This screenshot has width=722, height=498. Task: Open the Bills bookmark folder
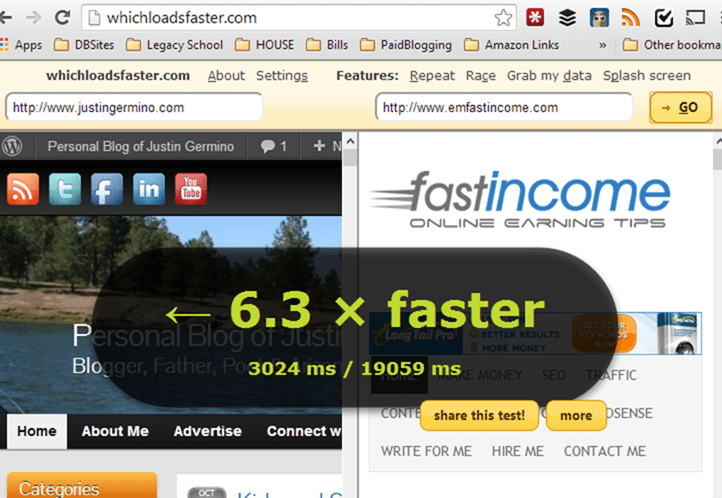click(327, 45)
